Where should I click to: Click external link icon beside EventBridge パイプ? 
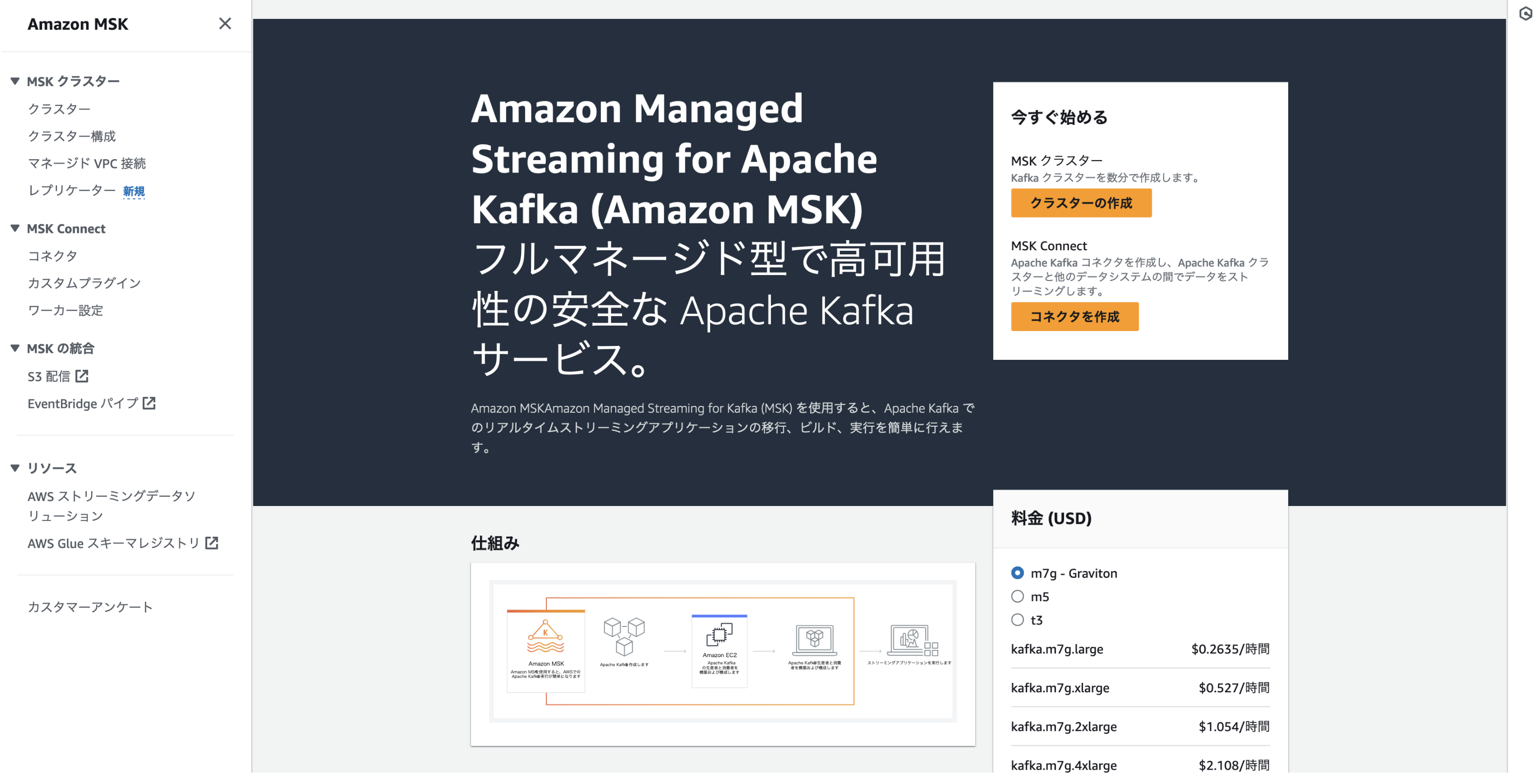pos(149,403)
